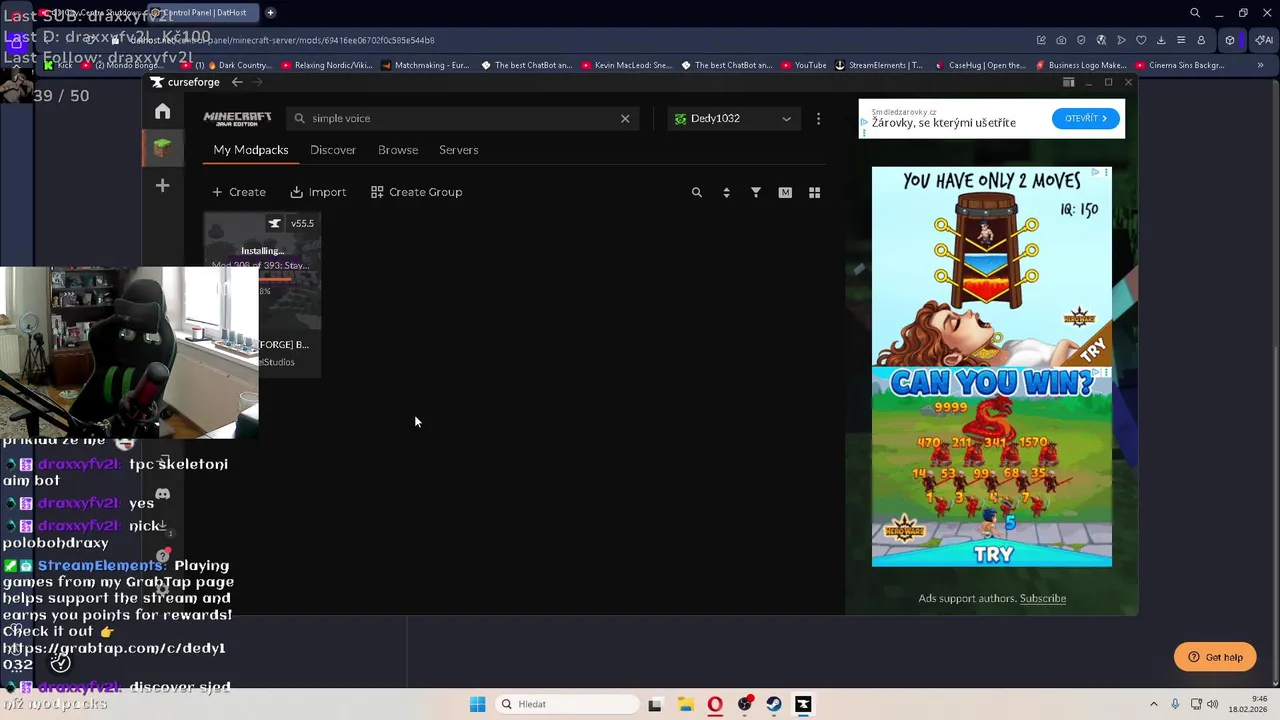The width and height of the screenshot is (1280, 720).
Task: Open the browser easy setup menu icon
Action: pos(1181,40)
